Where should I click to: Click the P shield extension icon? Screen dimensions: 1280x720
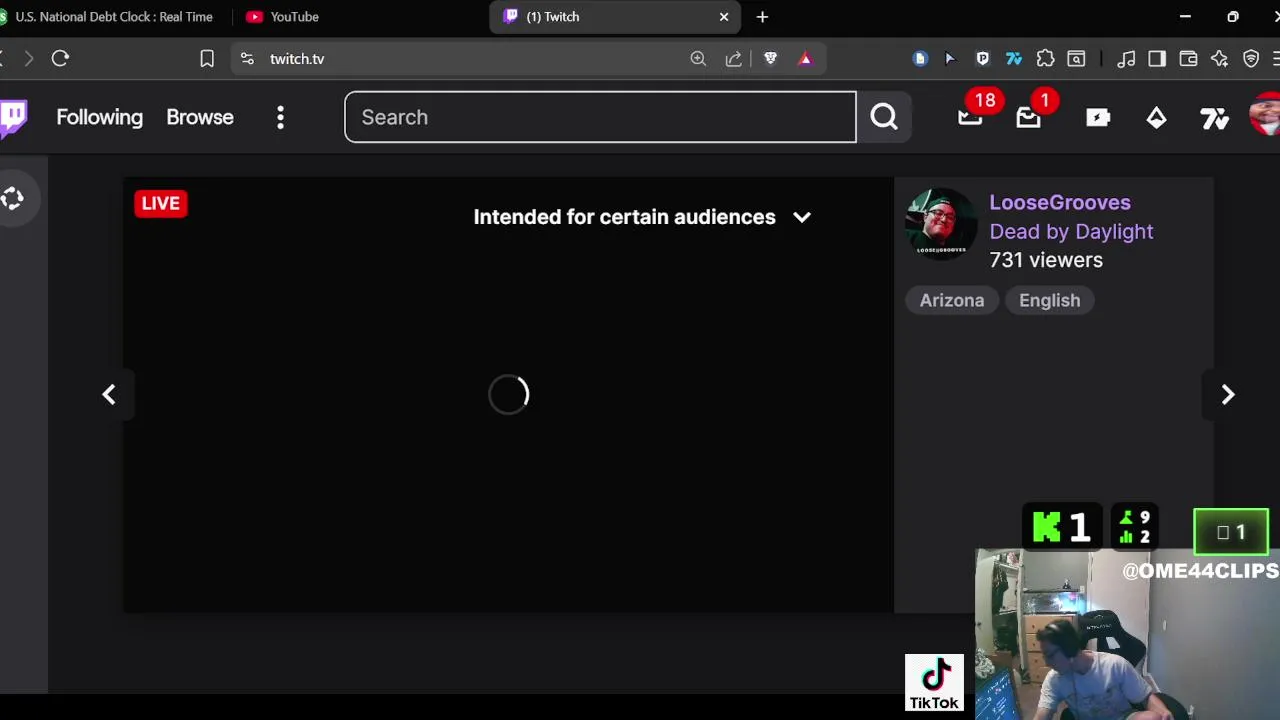pos(982,59)
